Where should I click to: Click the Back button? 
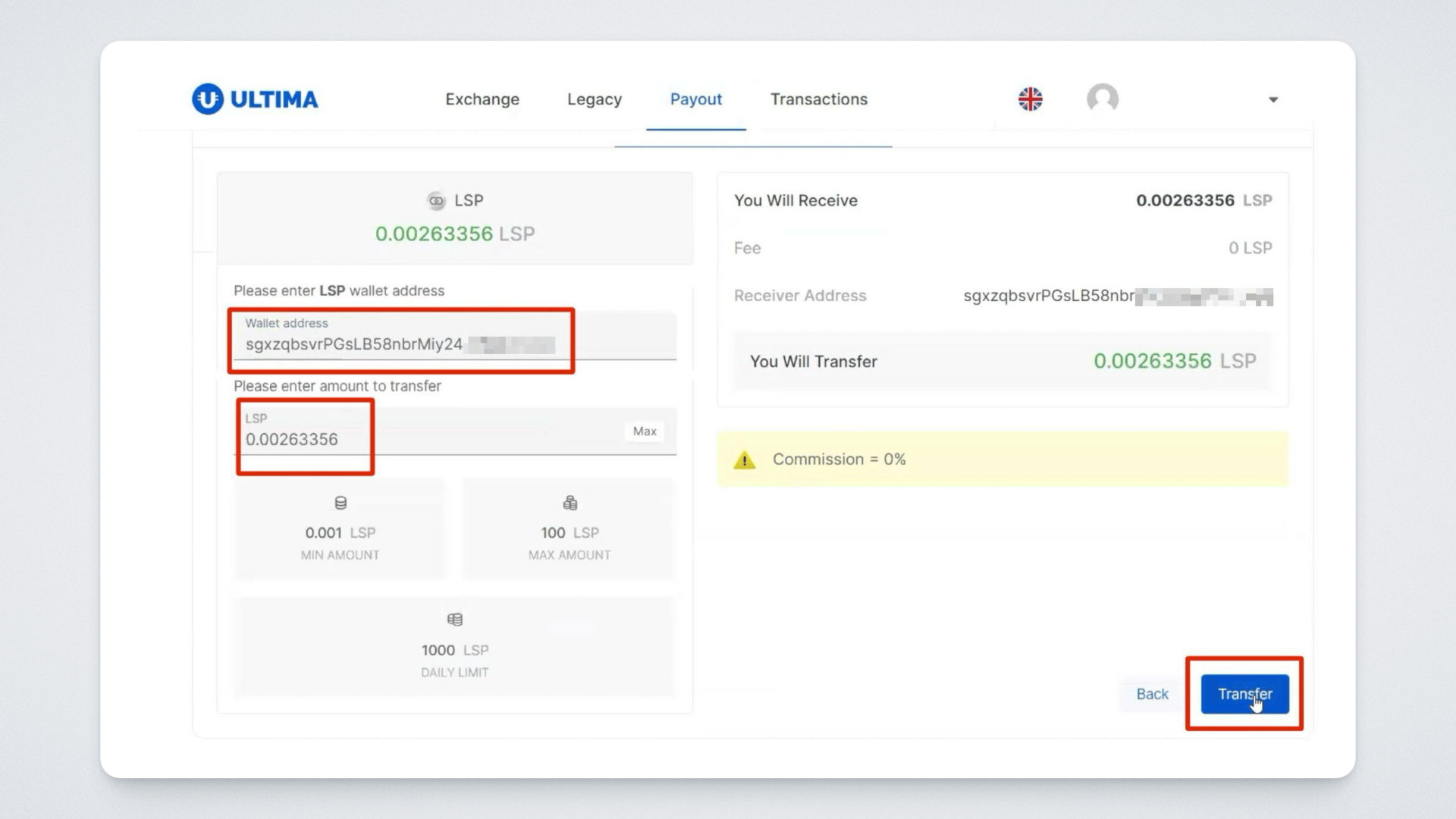point(1152,694)
